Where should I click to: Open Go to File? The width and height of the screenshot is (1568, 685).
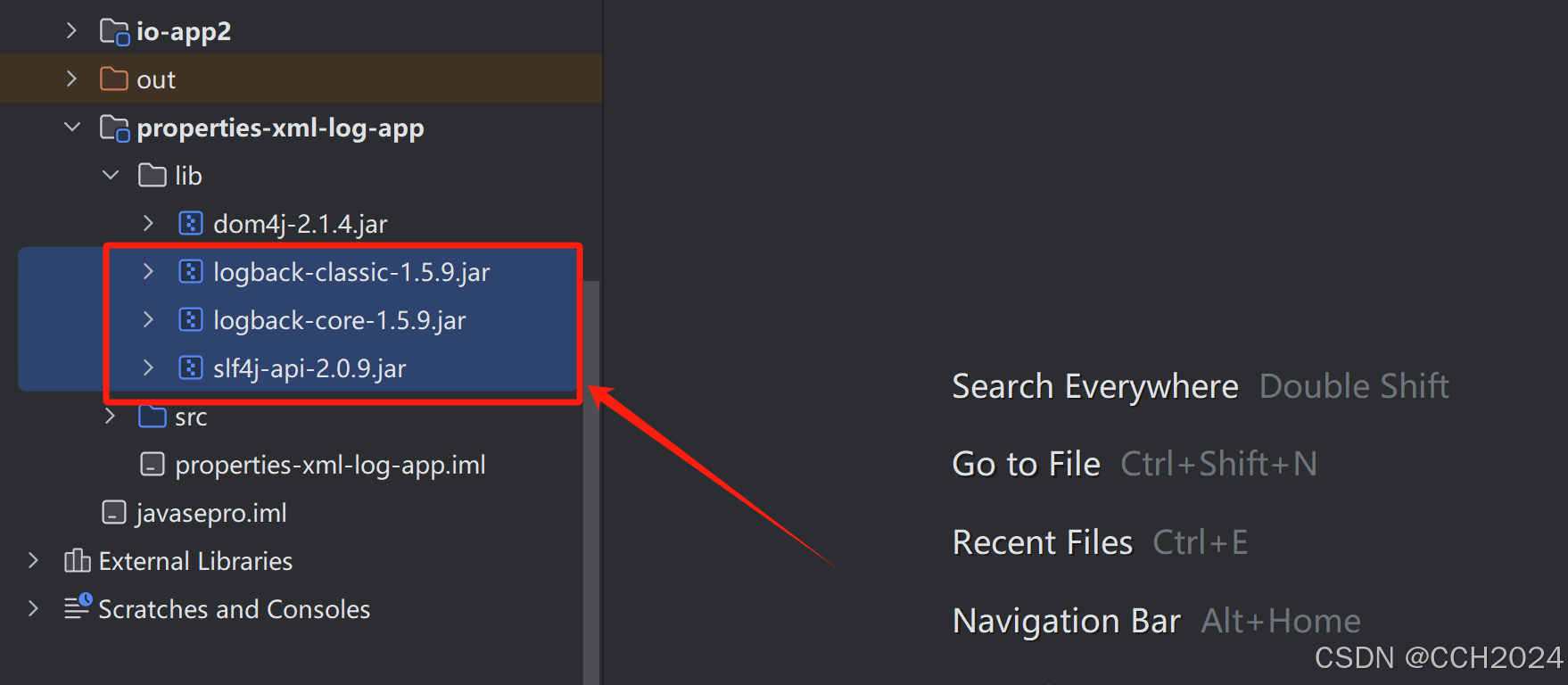(1026, 463)
